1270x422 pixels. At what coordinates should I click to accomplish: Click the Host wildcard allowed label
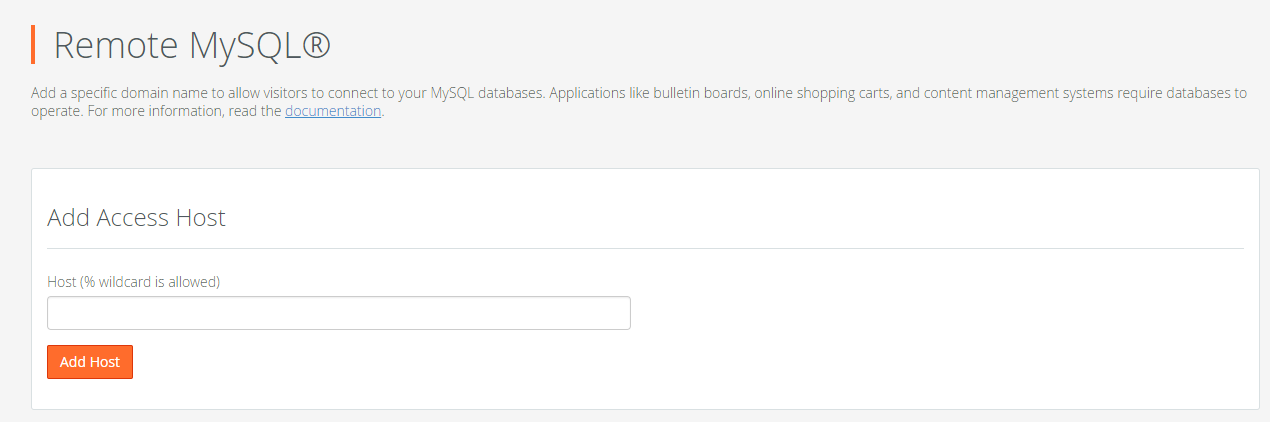134,282
